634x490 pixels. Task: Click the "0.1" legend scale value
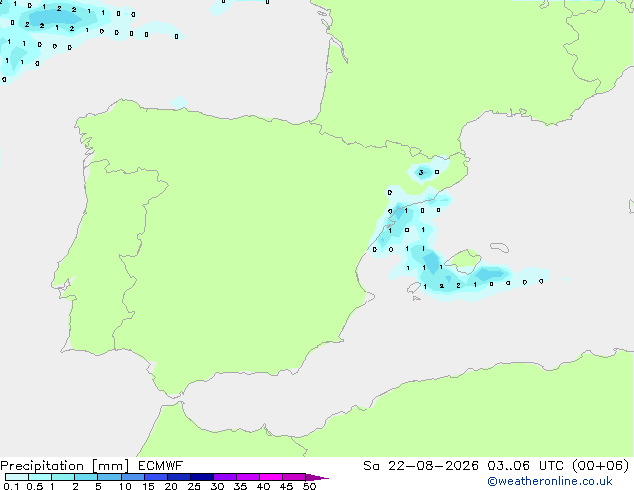click(11, 486)
